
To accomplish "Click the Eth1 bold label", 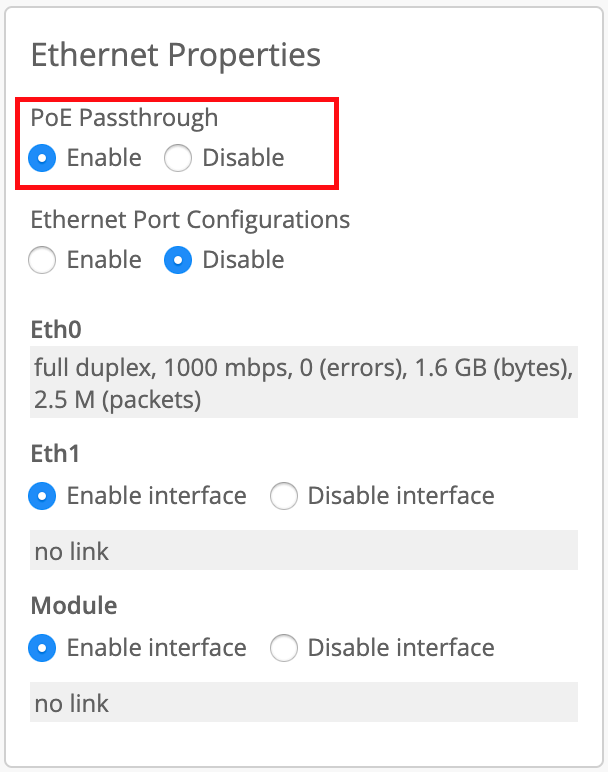I will coord(56,454).
